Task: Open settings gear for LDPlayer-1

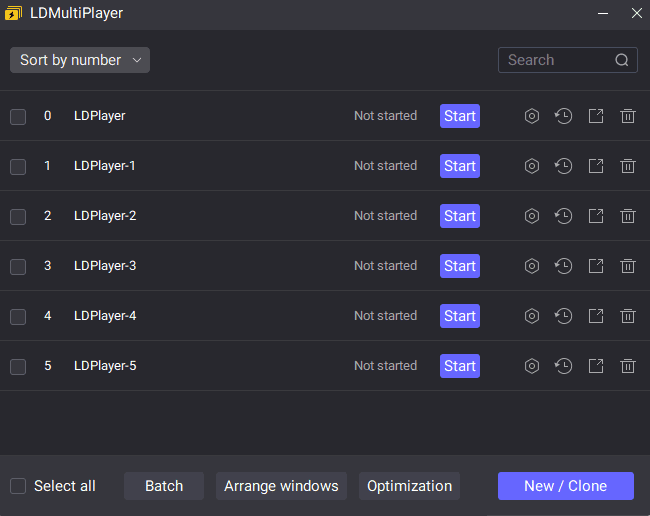Action: tap(532, 166)
